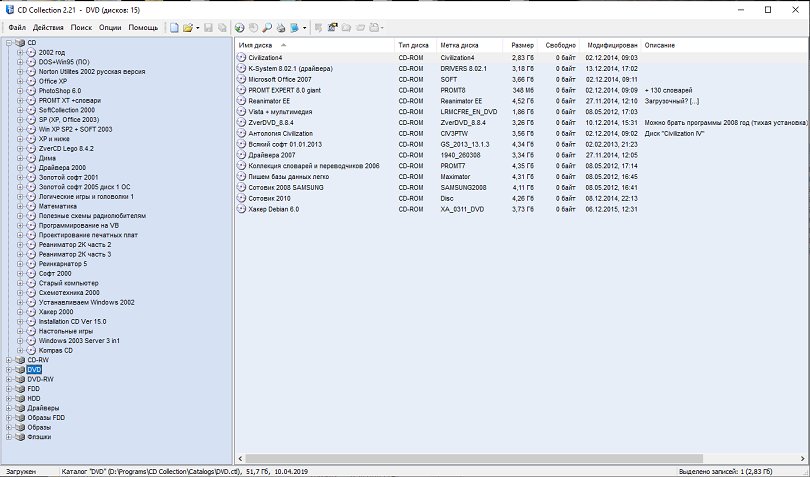Image resolution: width=810 pixels, height=477 pixels.
Task: Click the description cell '+ 130 словарей'
Action: [x=668, y=90]
